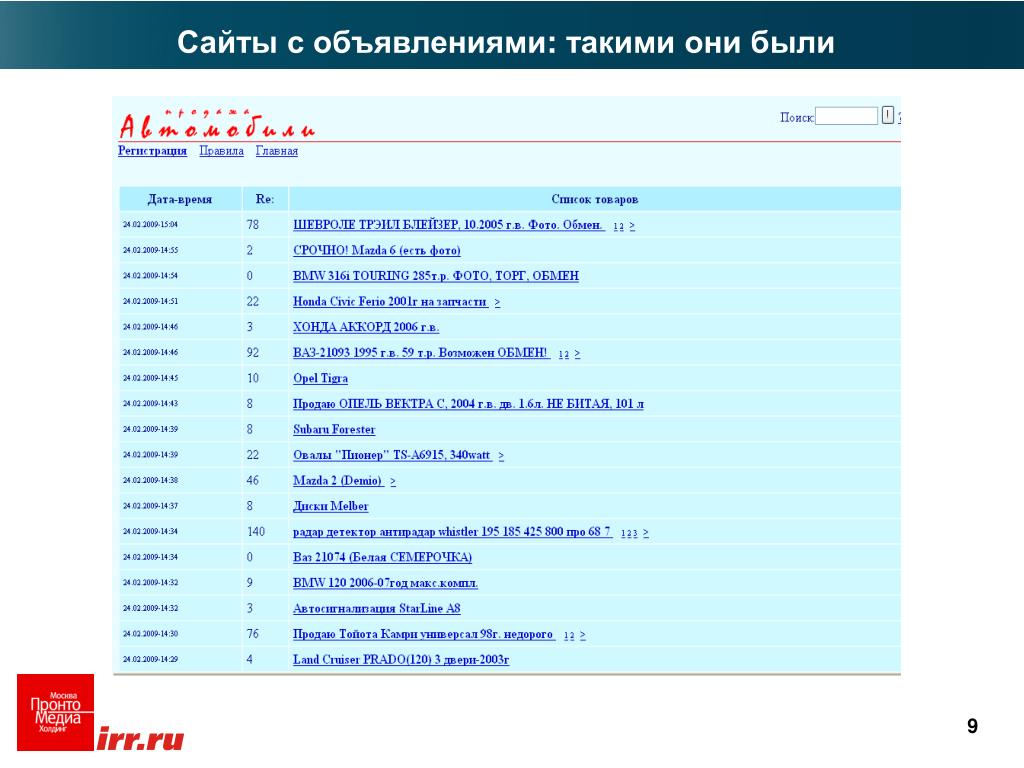1024x768 pixels.
Task: Open the Правила link
Action: click(x=221, y=151)
